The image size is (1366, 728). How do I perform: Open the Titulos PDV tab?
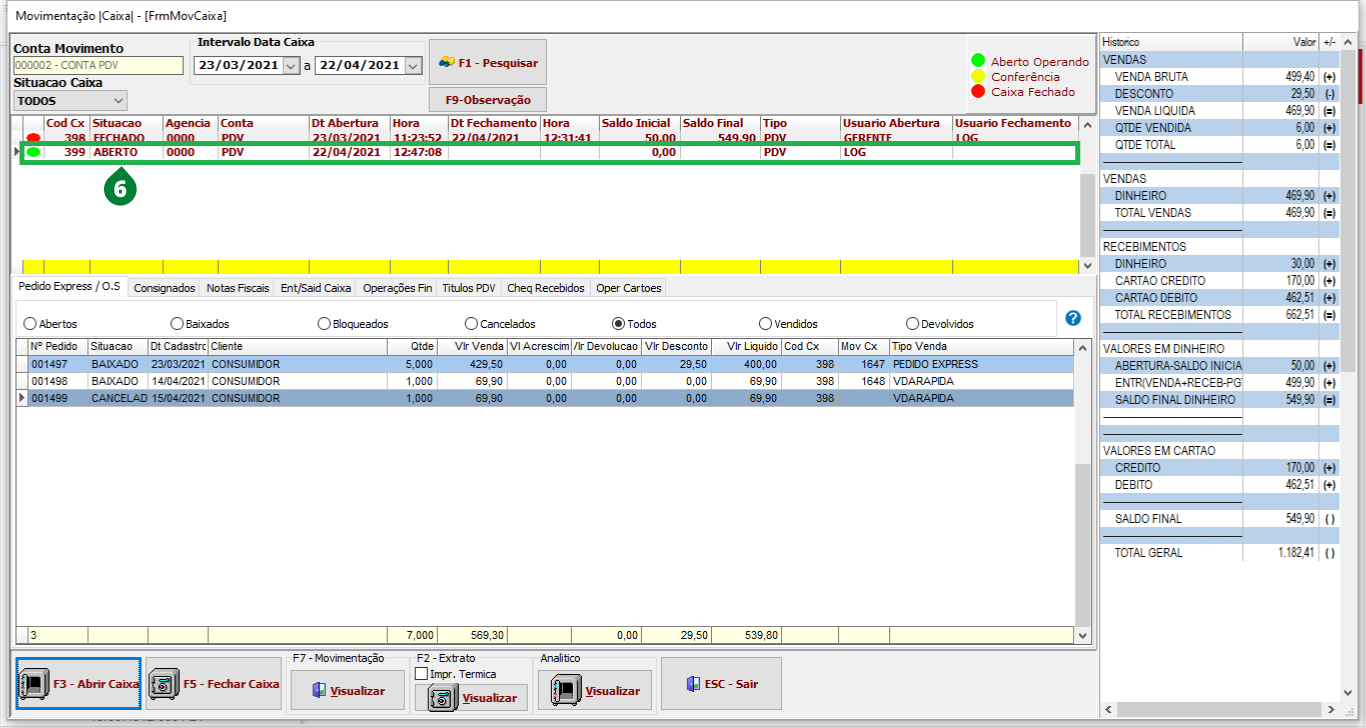470,288
